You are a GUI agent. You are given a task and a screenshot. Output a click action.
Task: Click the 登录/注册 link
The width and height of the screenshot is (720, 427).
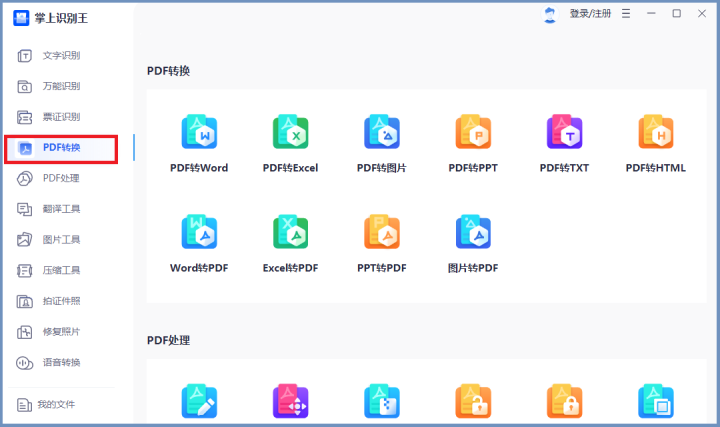590,14
